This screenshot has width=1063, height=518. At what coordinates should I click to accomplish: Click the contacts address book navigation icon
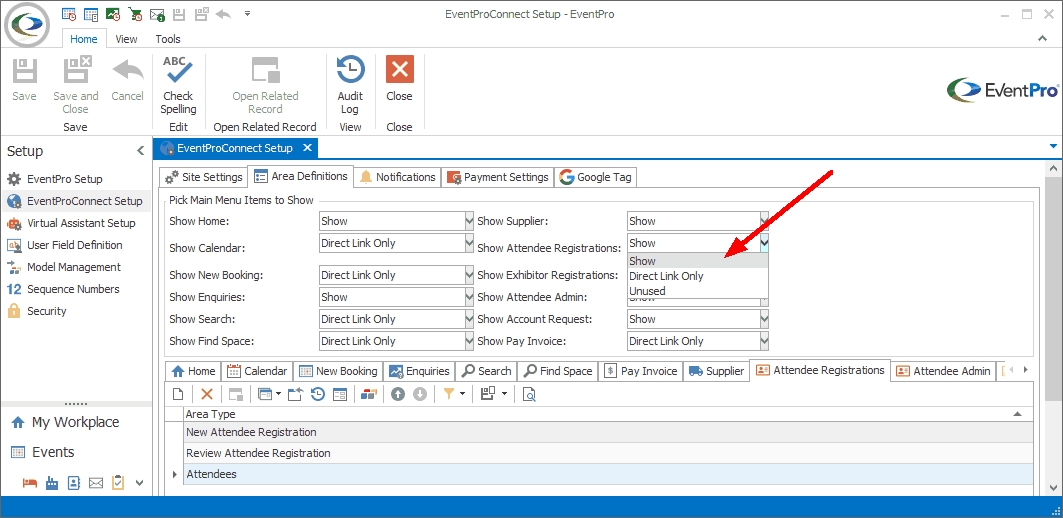[x=74, y=483]
